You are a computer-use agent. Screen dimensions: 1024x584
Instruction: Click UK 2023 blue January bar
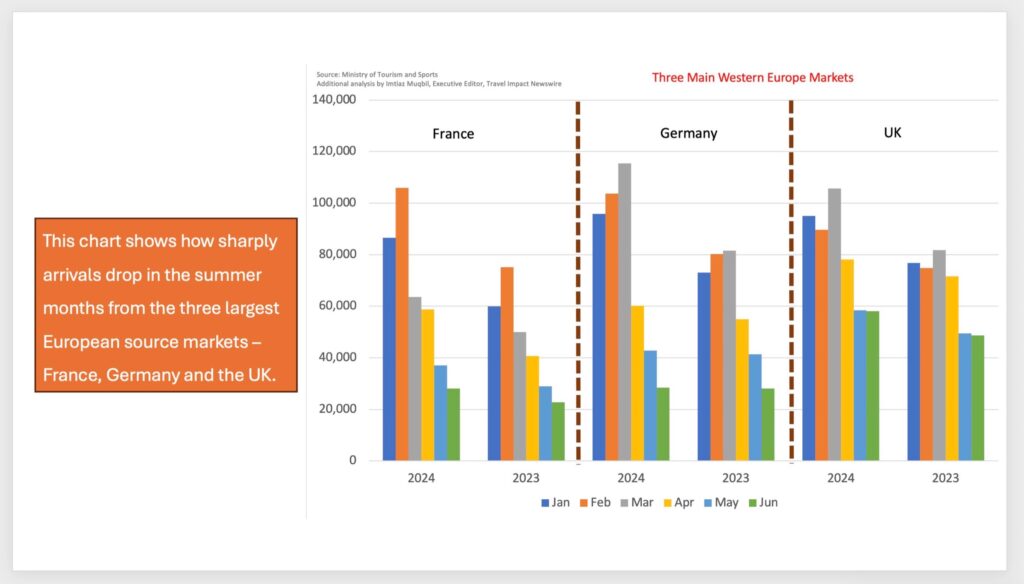coord(913,361)
